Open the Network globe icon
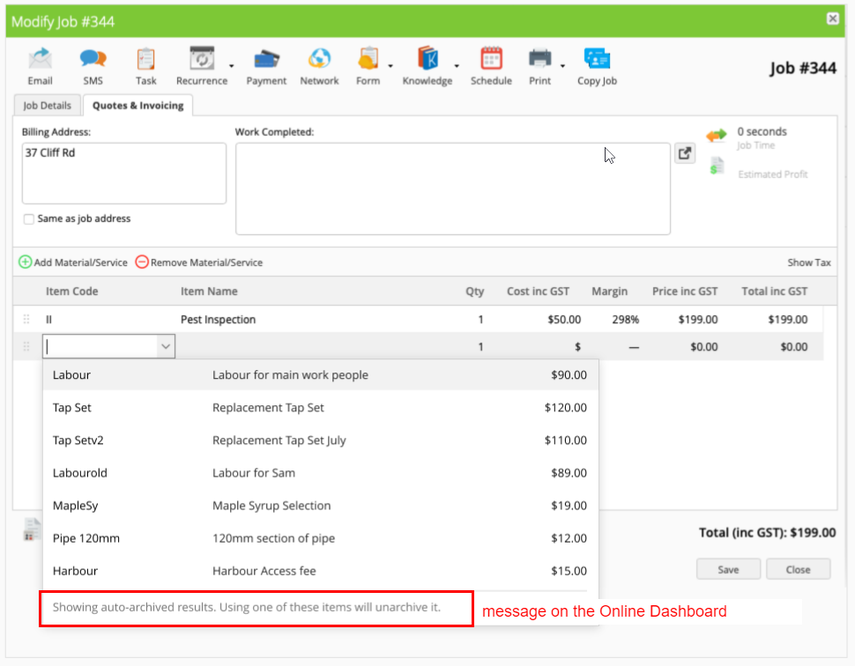Viewport: 855px width, 666px height. [319, 59]
